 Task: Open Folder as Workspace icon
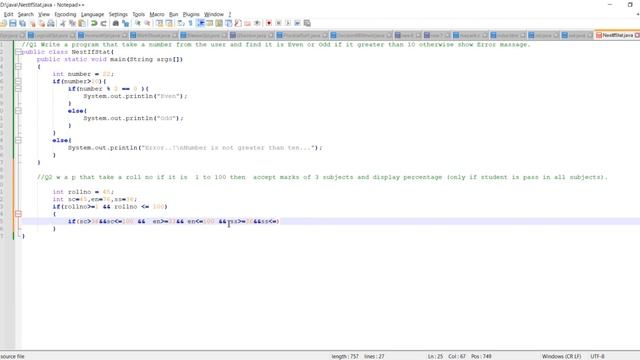[x=247, y=23]
